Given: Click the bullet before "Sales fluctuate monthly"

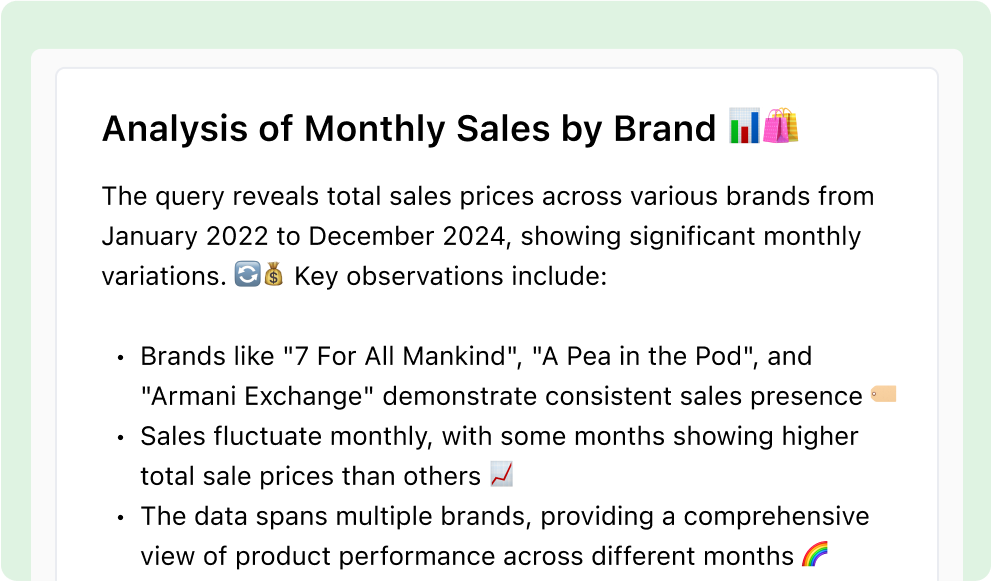Looking at the screenshot, I should (x=120, y=437).
